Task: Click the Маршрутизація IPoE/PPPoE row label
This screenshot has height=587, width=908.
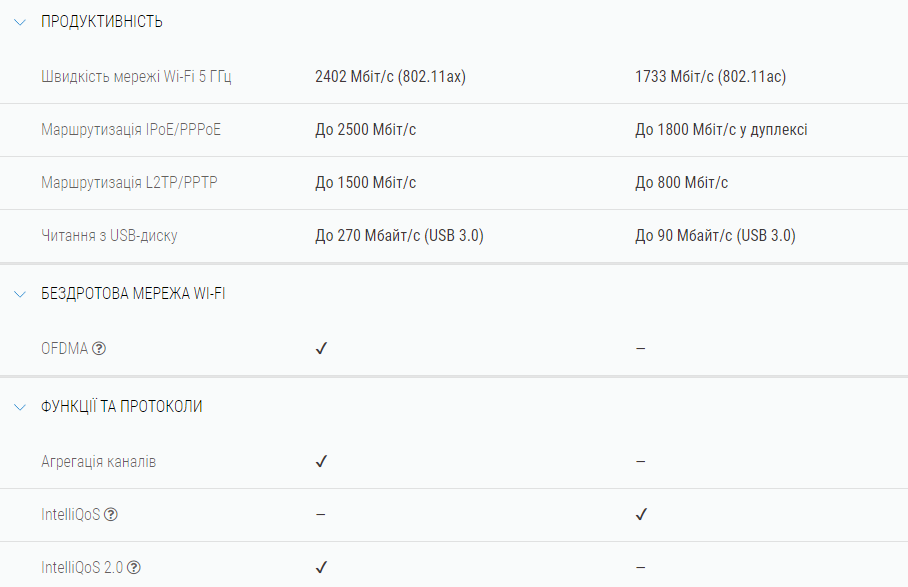Action: coord(131,130)
